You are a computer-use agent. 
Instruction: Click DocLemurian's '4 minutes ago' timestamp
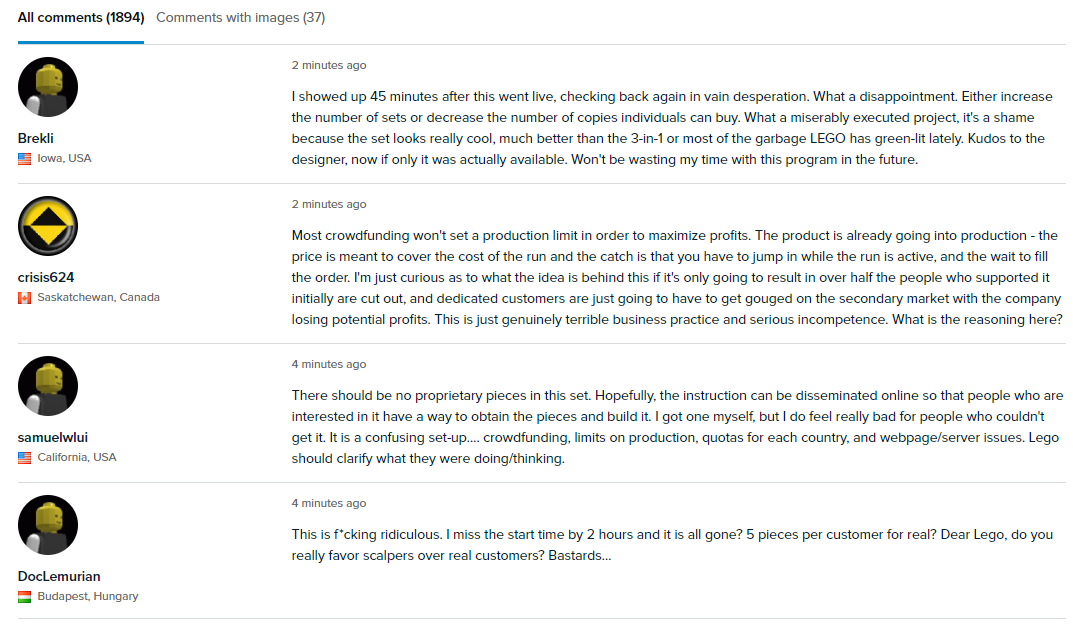[x=329, y=503]
